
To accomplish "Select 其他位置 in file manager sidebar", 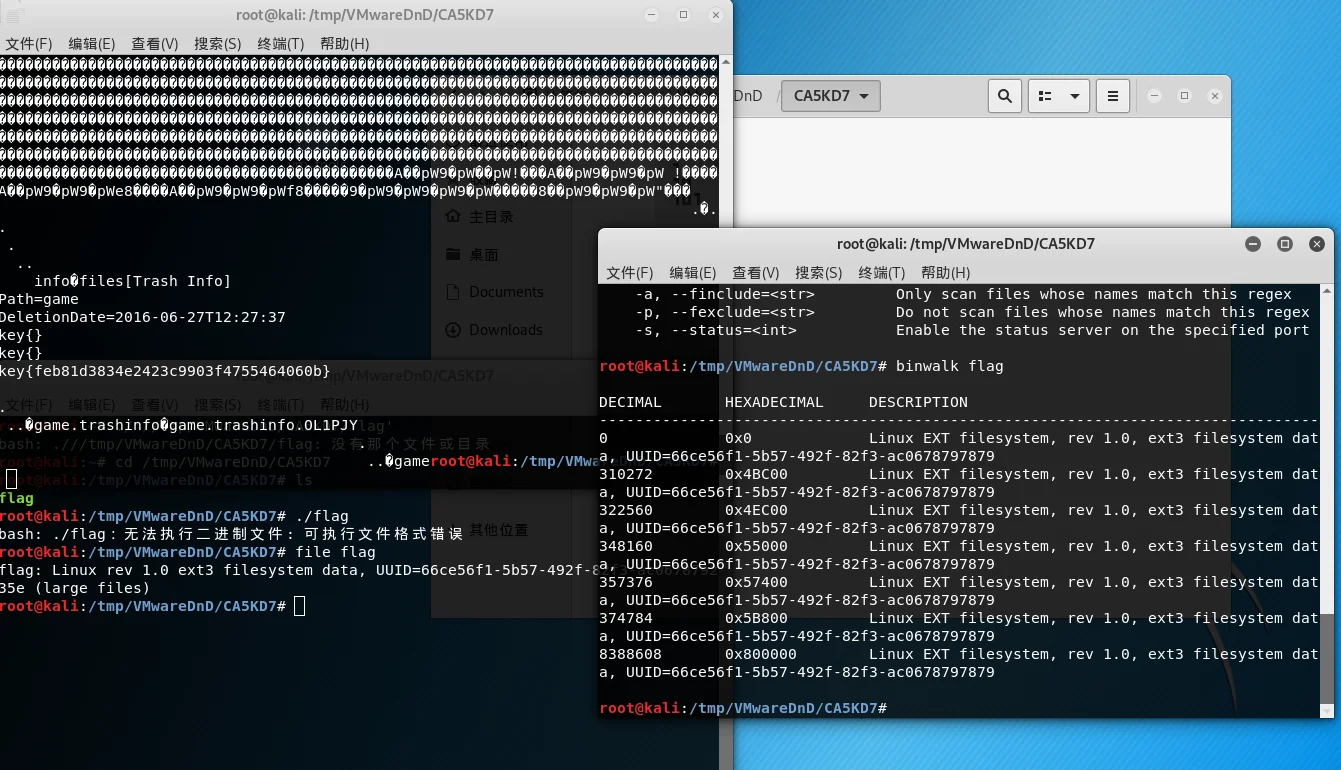I will [499, 530].
